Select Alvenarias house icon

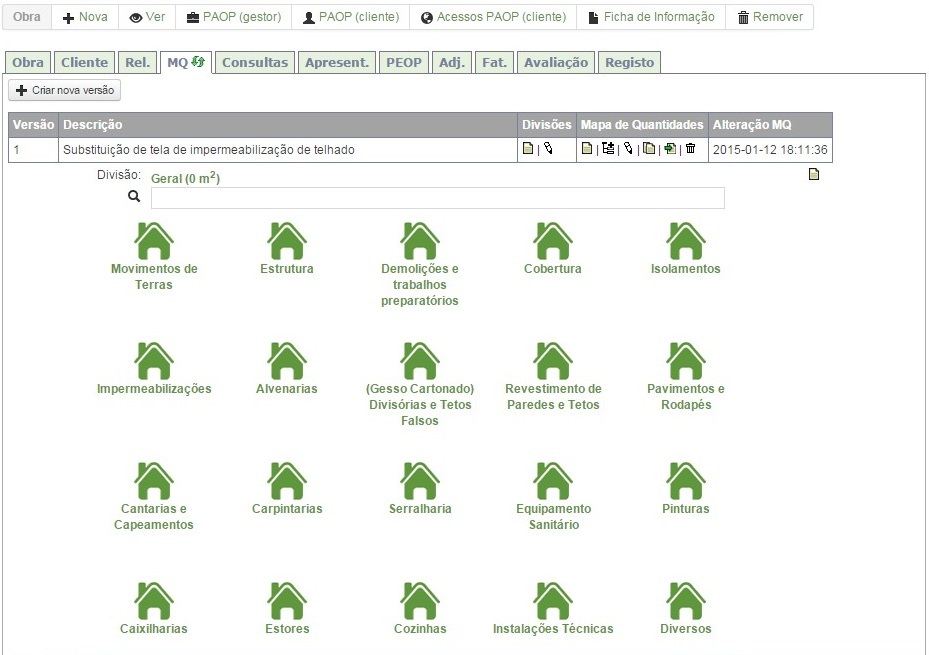[287, 361]
